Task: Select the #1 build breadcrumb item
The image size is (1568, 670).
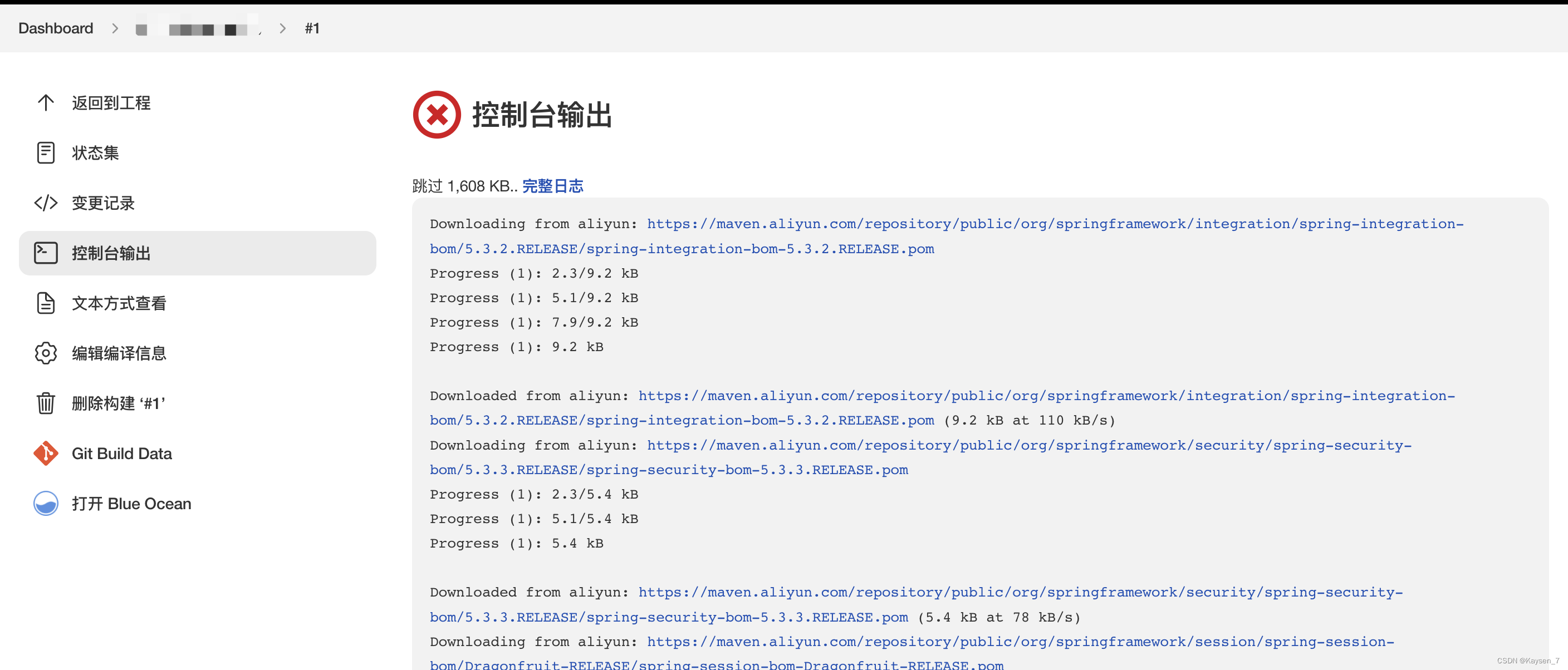Action: pos(312,28)
